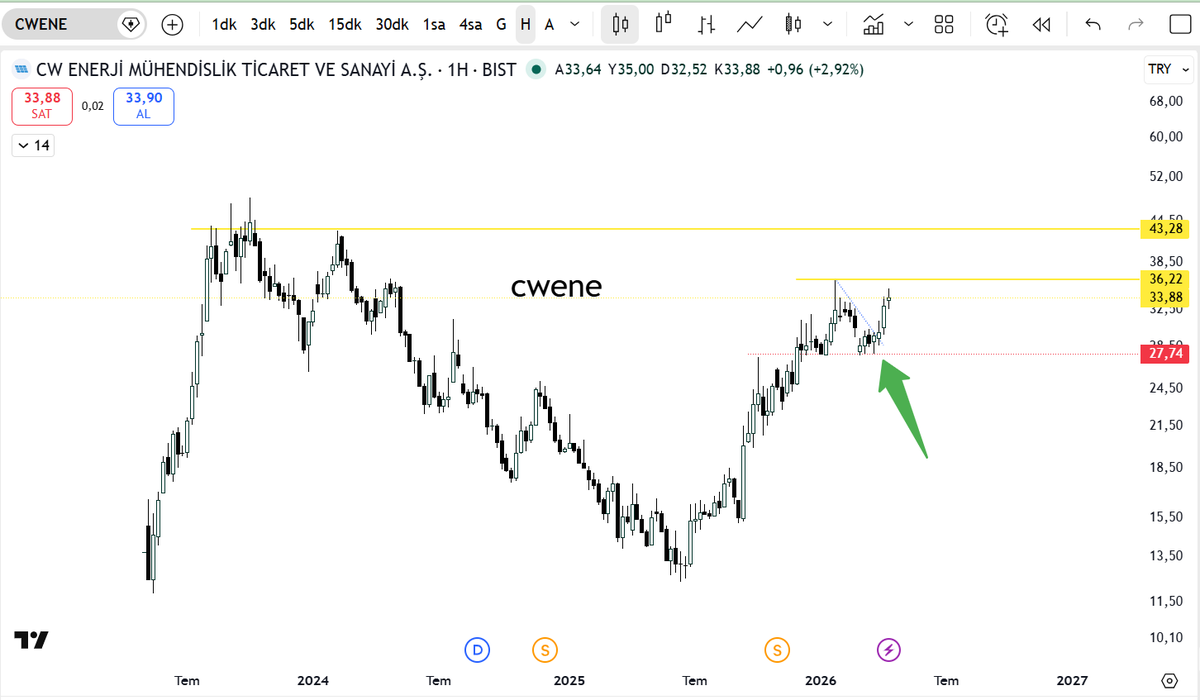
Task: Click the plus icon to compare symbols
Action: click(x=172, y=24)
